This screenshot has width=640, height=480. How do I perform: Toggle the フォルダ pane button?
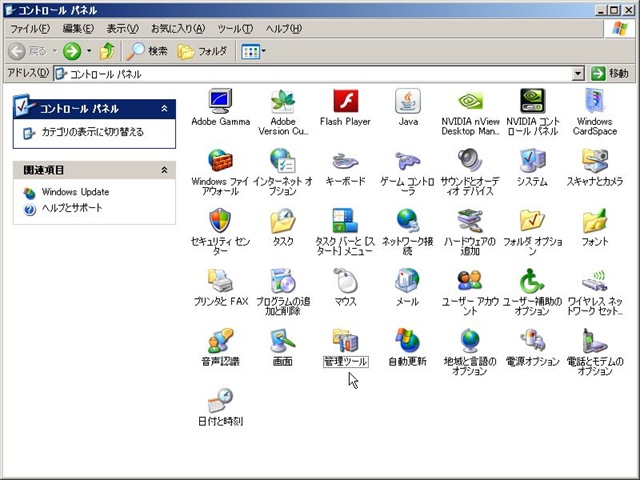(x=202, y=51)
